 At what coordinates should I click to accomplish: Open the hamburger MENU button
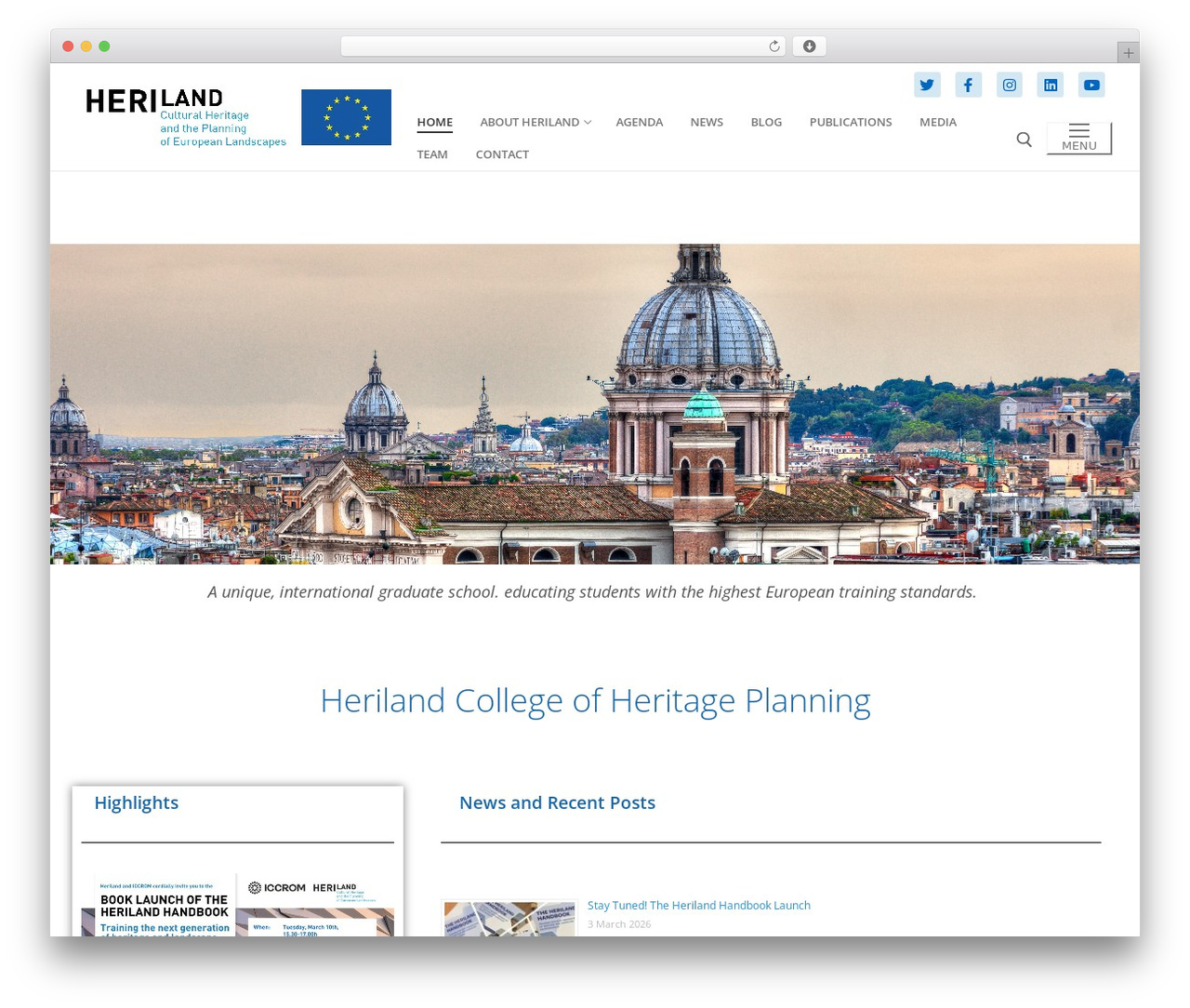pyautogui.click(x=1079, y=138)
